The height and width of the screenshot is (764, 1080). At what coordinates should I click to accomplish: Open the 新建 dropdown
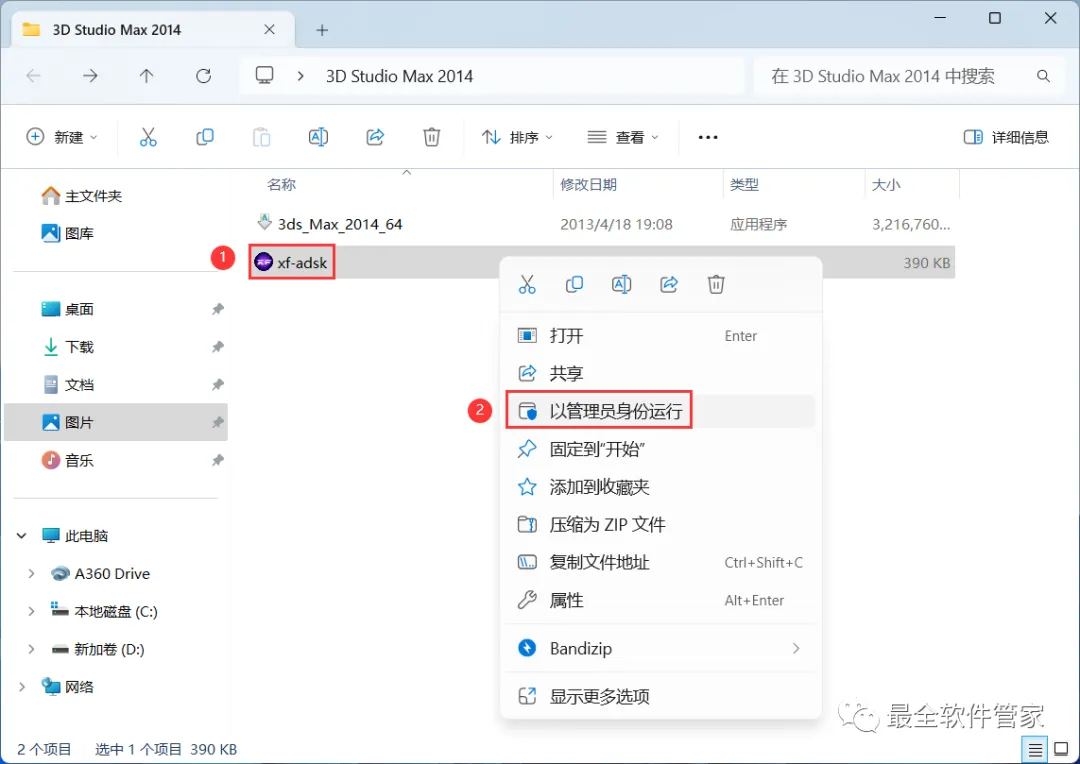point(62,137)
